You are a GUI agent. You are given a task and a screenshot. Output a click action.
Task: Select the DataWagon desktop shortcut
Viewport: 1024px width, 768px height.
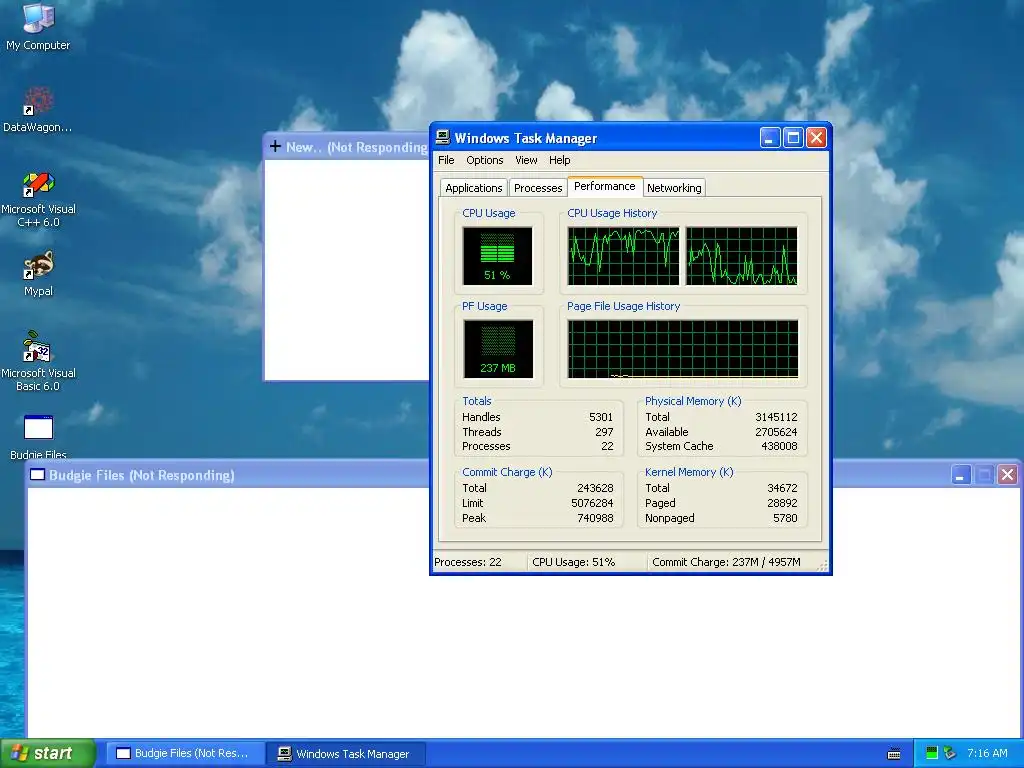pyautogui.click(x=38, y=110)
